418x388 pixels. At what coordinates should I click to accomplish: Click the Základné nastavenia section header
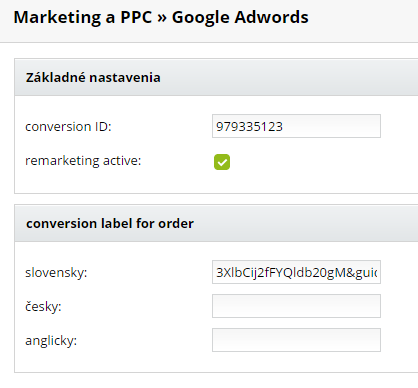tap(216, 77)
